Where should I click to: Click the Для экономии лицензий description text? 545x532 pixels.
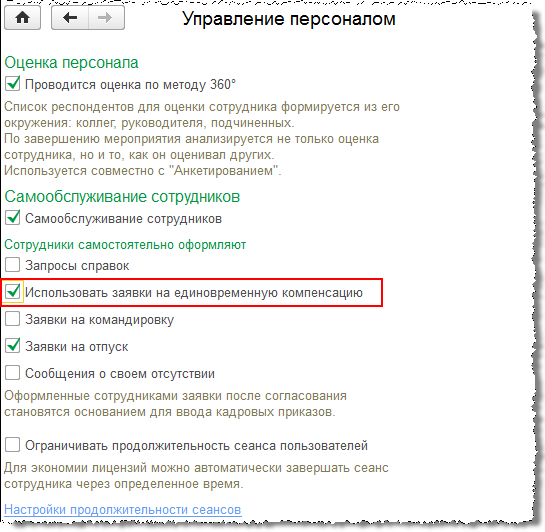[x=196, y=476]
